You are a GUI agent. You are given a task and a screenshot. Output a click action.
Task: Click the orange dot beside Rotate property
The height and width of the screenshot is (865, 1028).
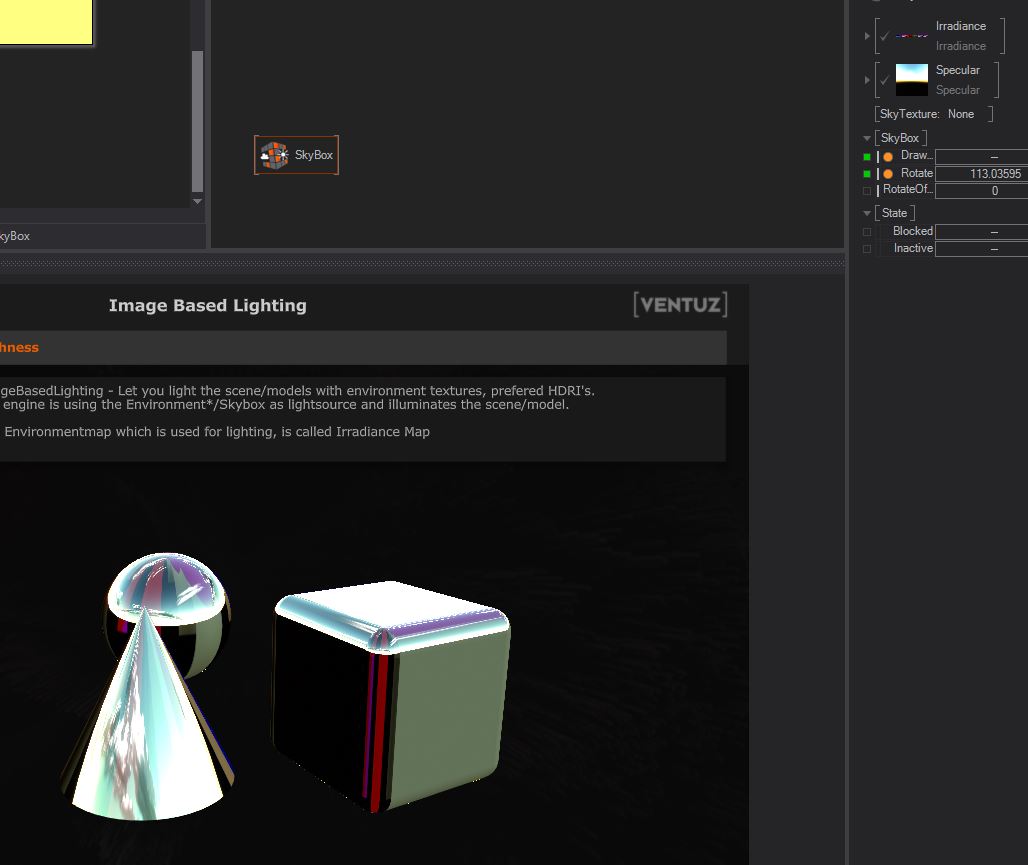pos(888,174)
